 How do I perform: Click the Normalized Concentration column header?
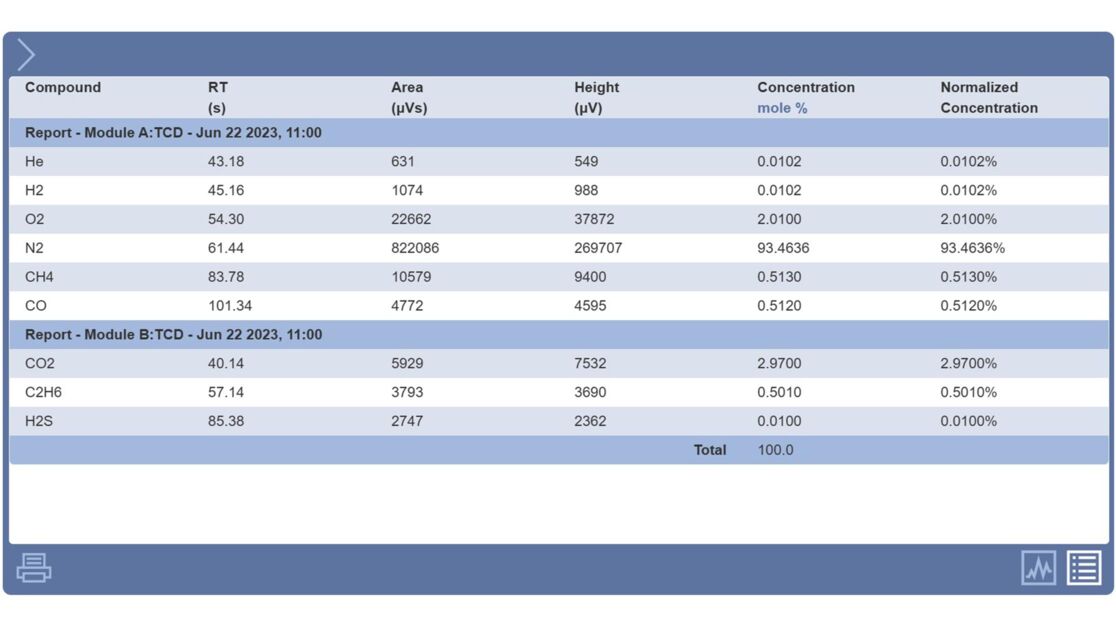pos(988,97)
